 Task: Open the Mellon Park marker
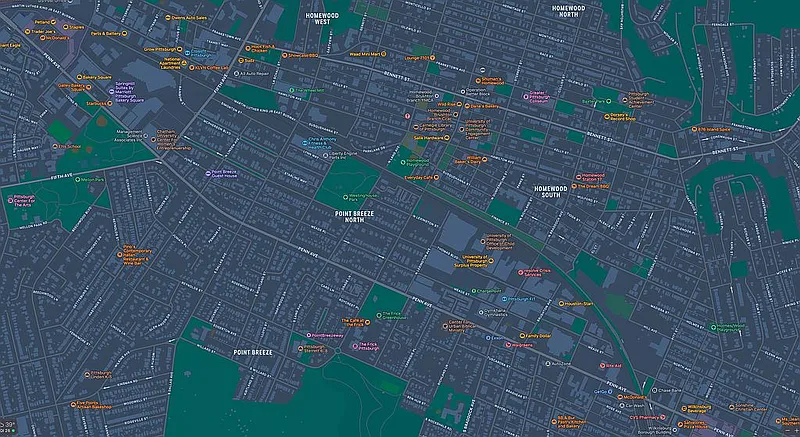[x=75, y=180]
